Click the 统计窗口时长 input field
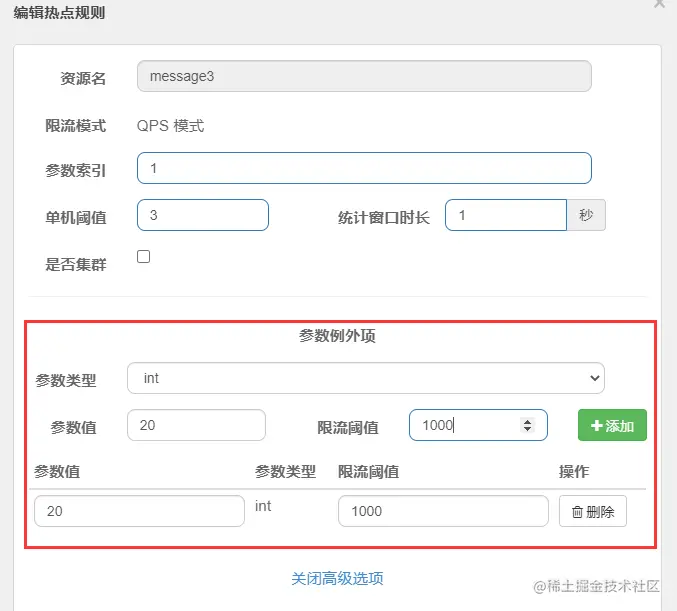The width and height of the screenshot is (677, 611). (506, 215)
